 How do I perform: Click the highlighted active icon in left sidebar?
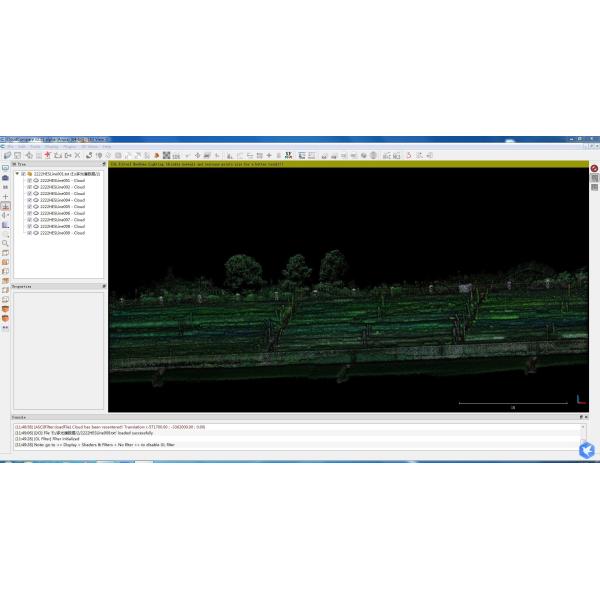pos(5,206)
